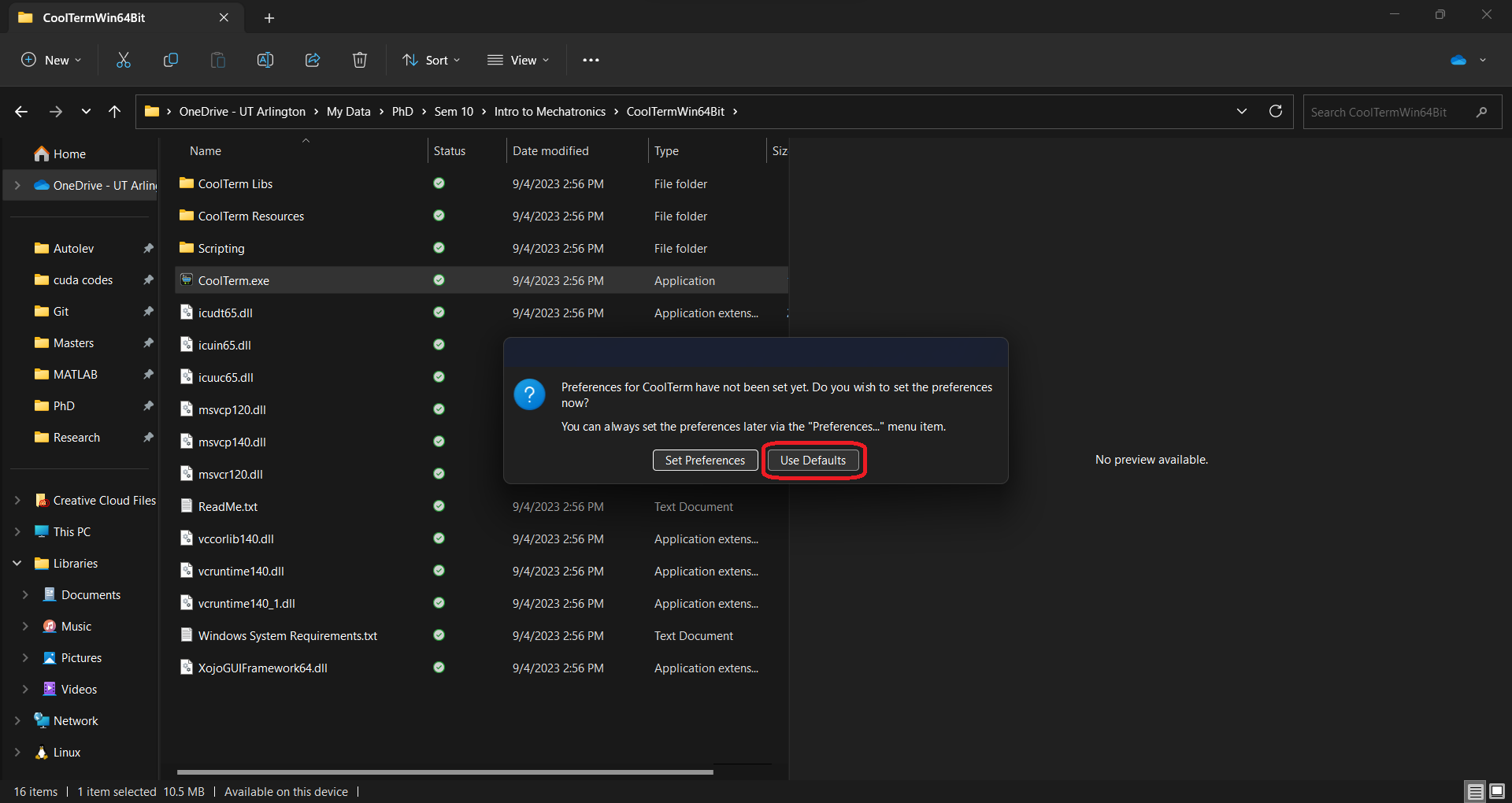Switch to details view layout icon

[1475, 791]
